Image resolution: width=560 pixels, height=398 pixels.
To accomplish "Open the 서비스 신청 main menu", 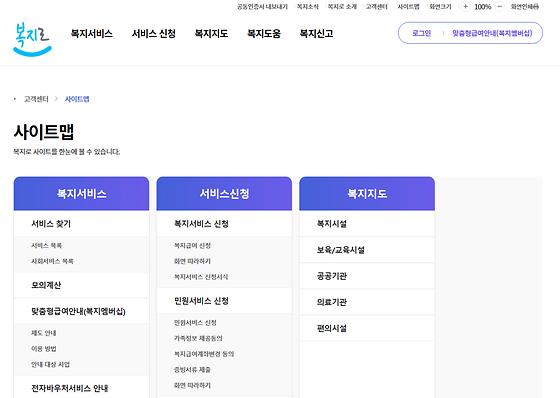I will click(154, 34).
